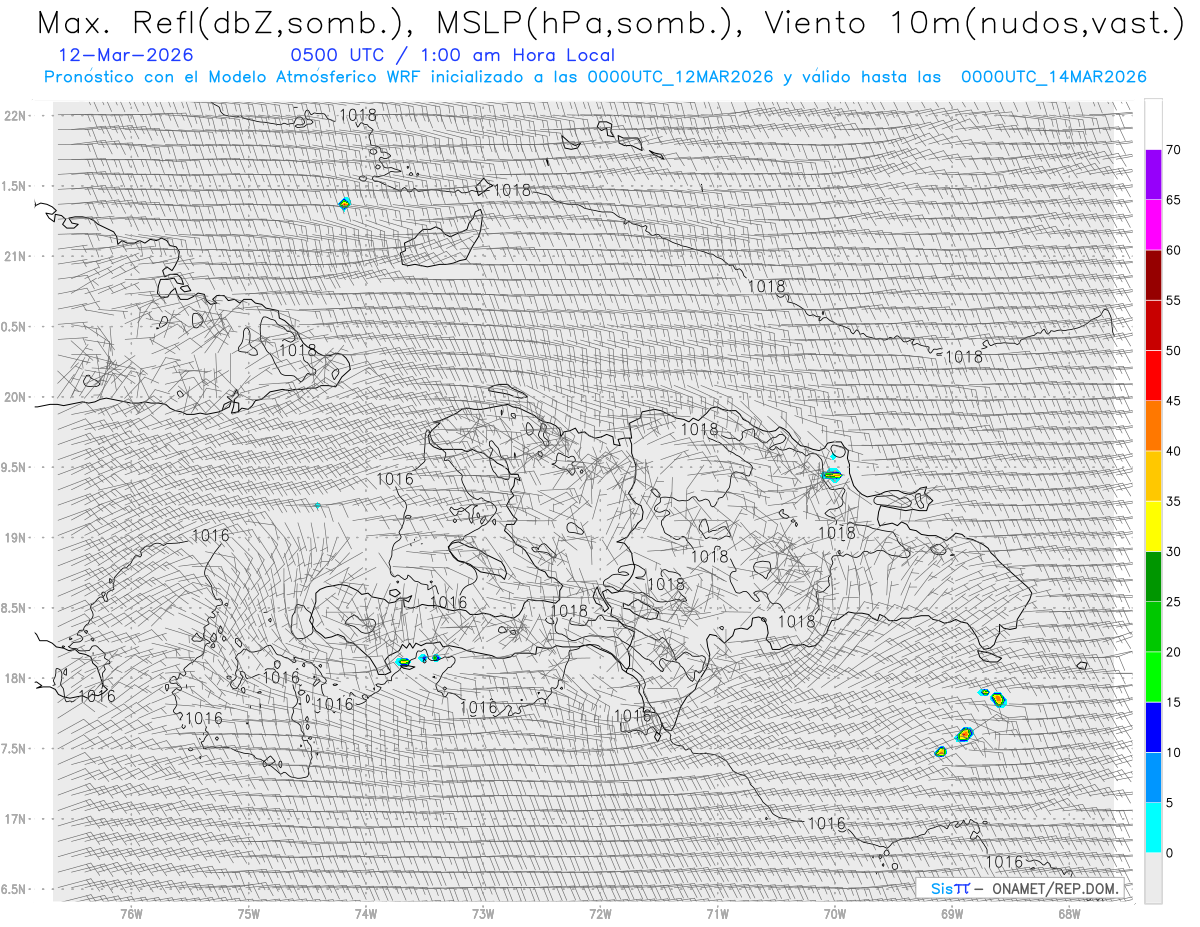The height and width of the screenshot is (927, 1200).
Task: Select the color scale label "25"
Action: [1173, 601]
